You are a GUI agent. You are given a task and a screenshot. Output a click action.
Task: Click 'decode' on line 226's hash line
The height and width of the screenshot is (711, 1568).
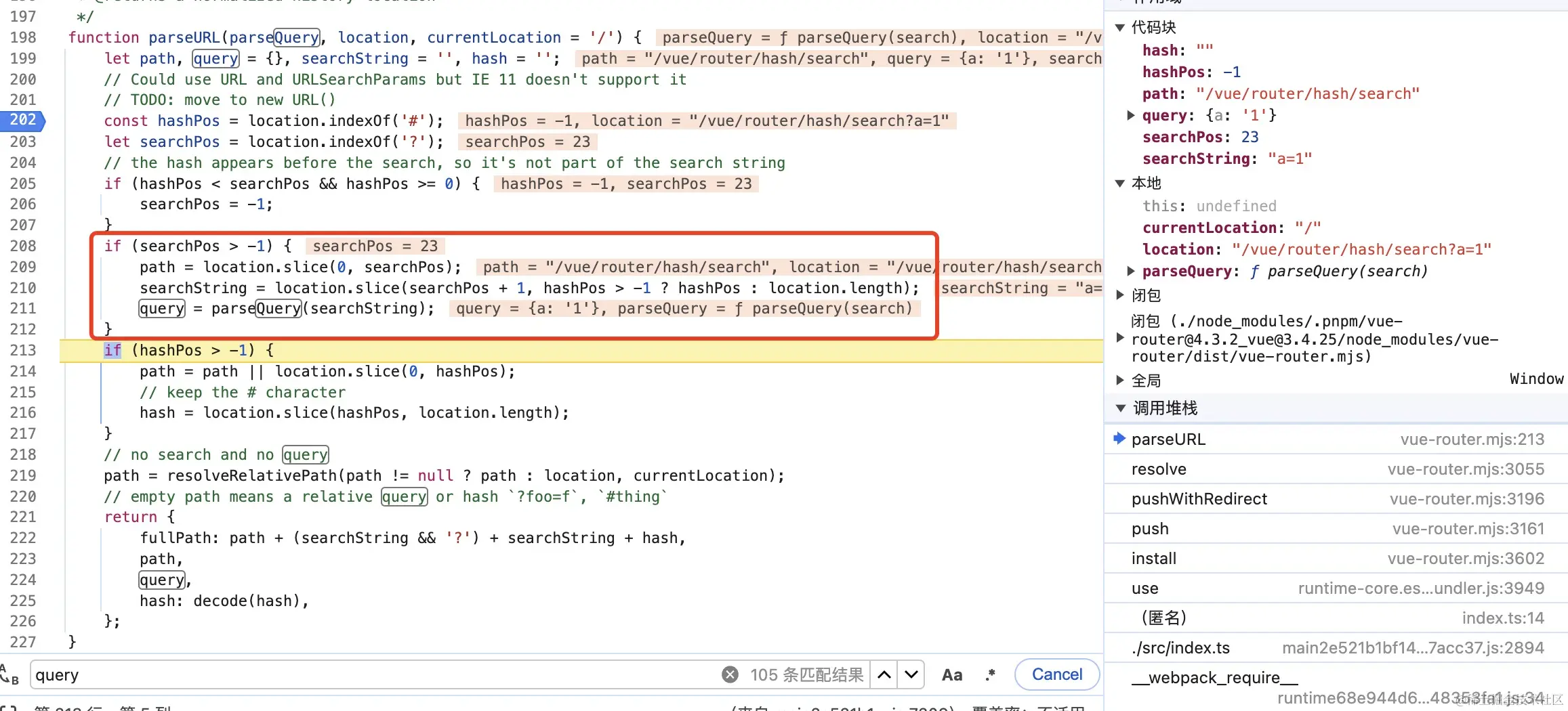[220, 601]
